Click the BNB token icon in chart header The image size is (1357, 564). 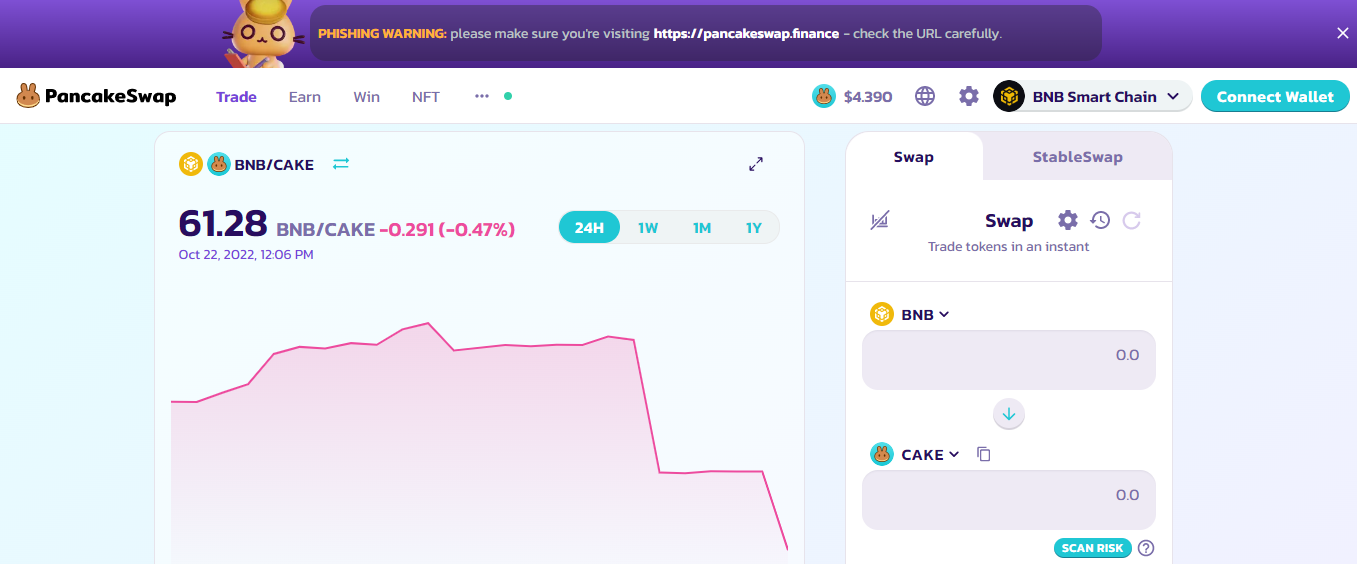point(191,164)
